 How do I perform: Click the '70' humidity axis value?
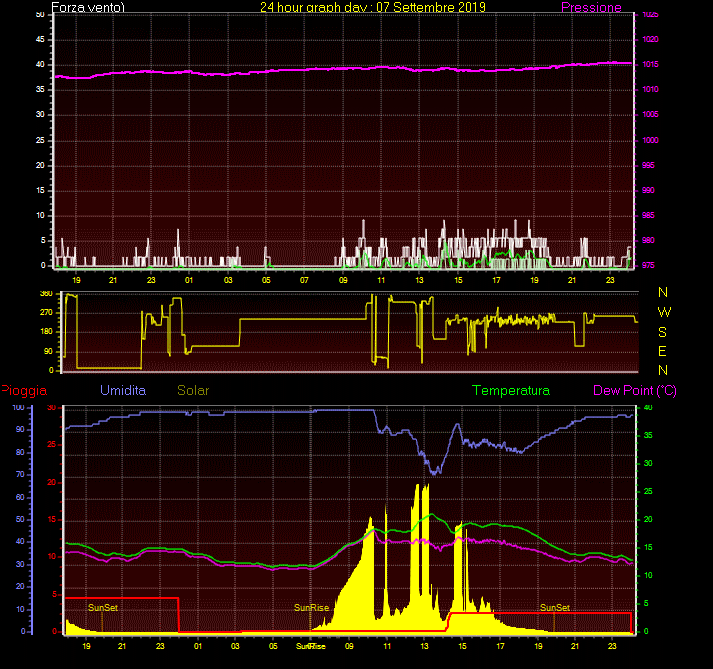click(x=20, y=474)
